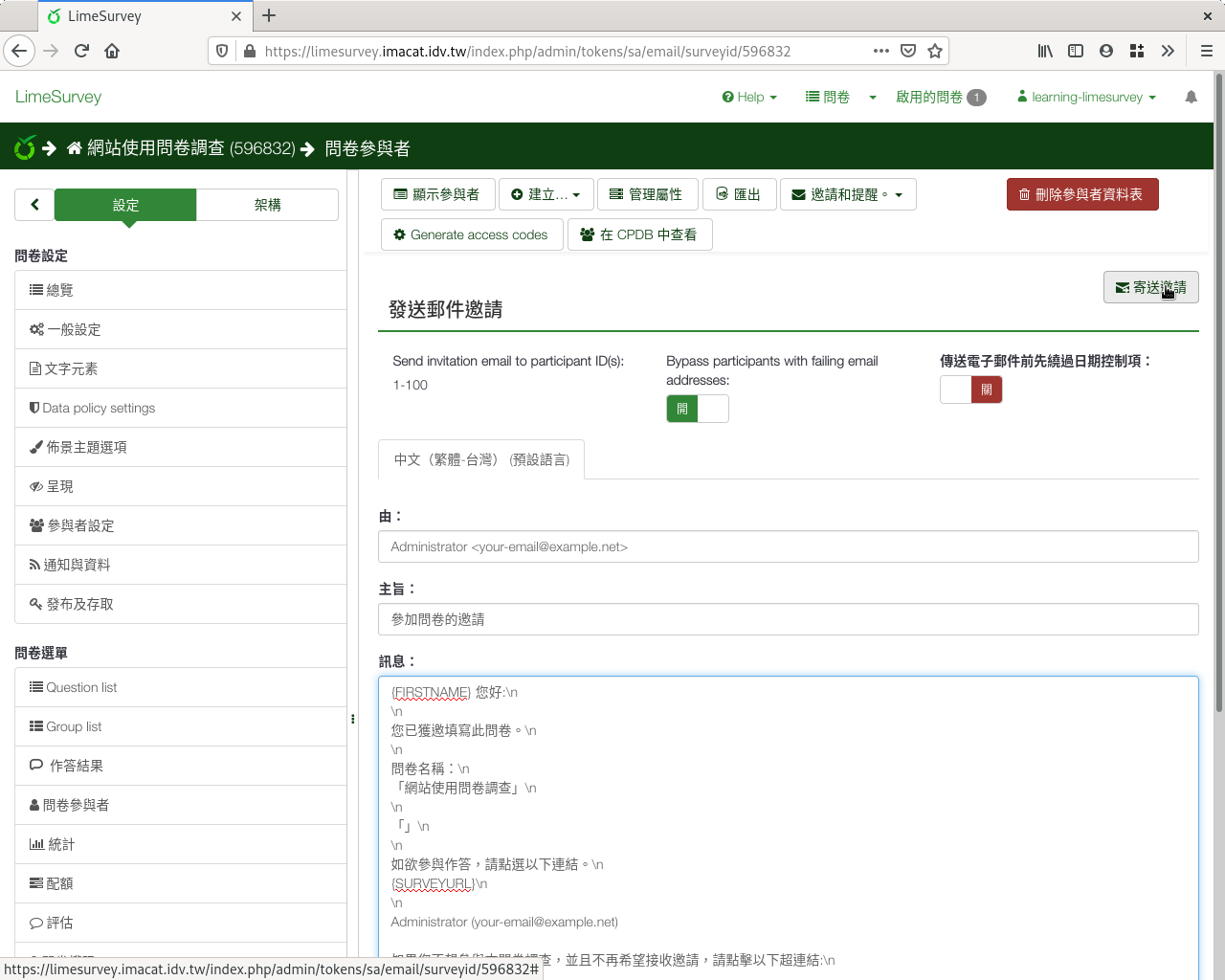
Task: Open 總覽 overview in sidebar
Action: 181,290
